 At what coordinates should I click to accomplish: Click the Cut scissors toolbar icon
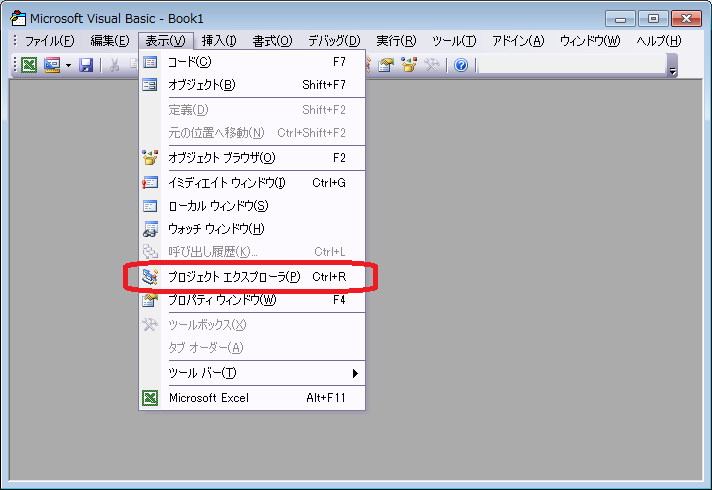pos(114,65)
